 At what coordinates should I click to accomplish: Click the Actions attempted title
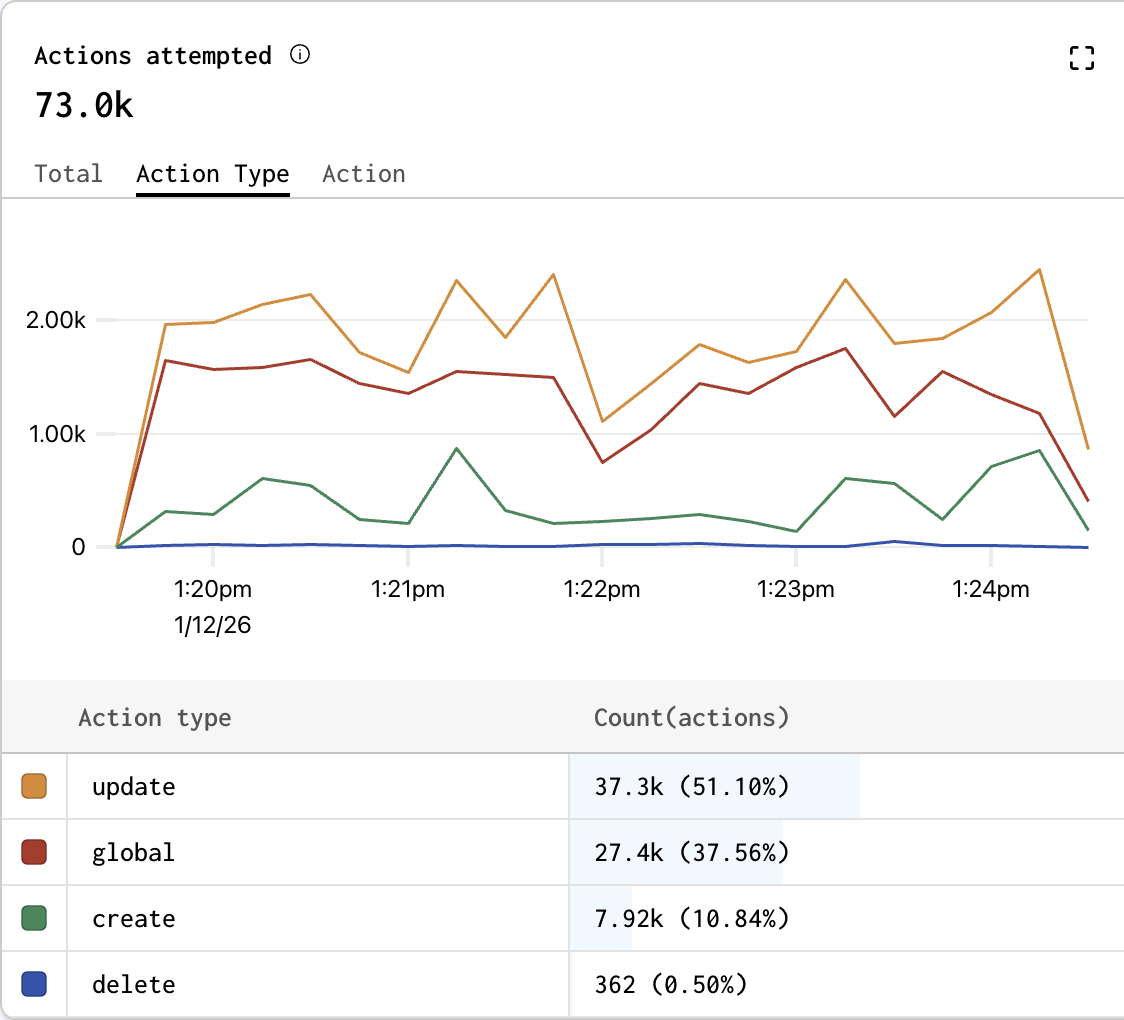pyautogui.click(x=153, y=55)
